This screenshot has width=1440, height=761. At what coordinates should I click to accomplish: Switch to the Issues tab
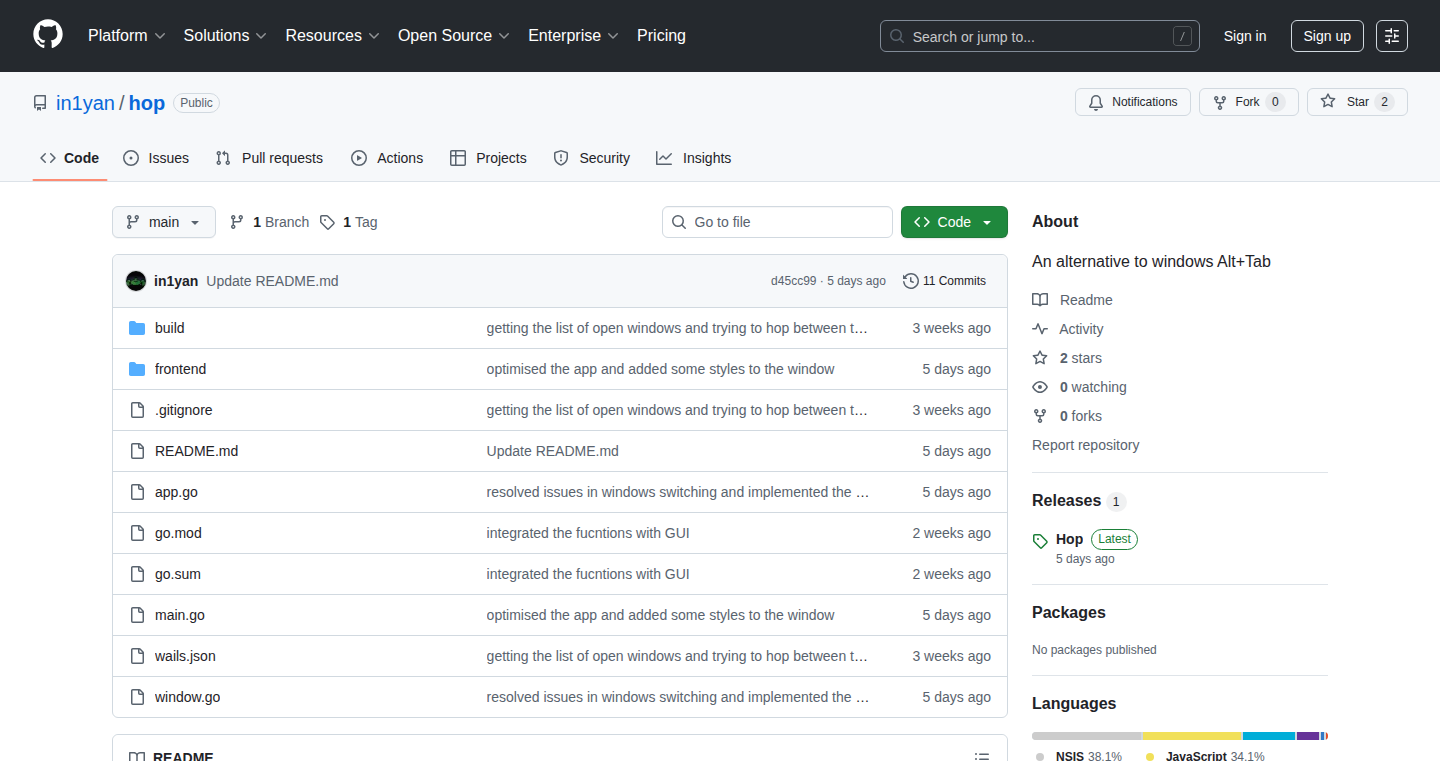click(x=156, y=158)
